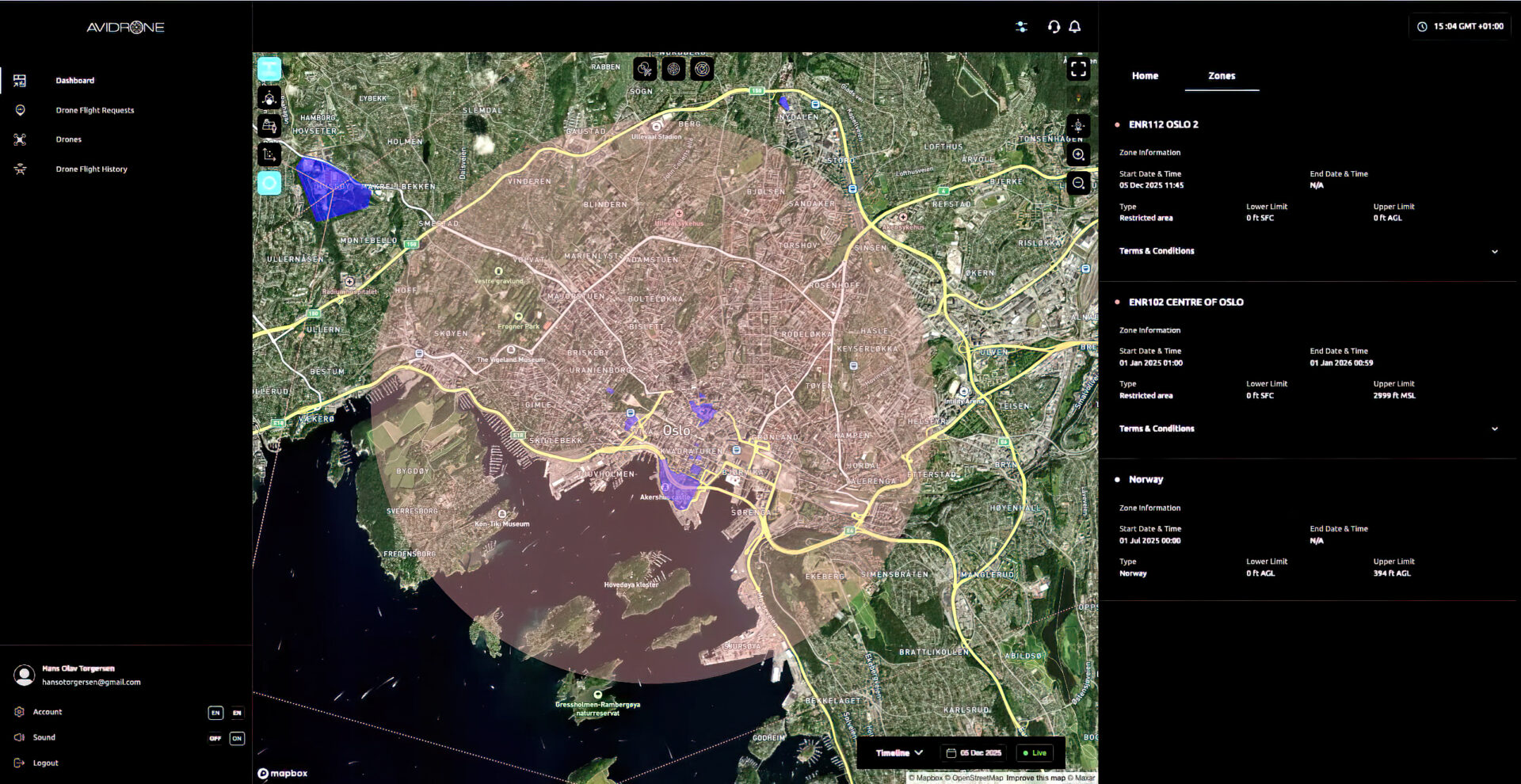Click the Logout link
The image size is (1521, 784).
click(x=45, y=763)
